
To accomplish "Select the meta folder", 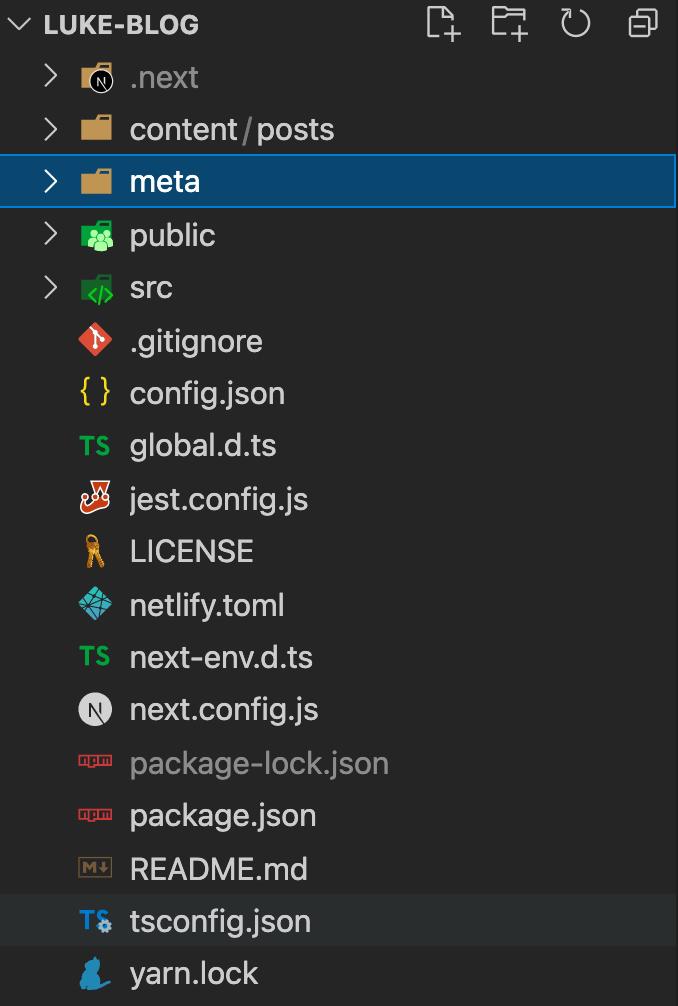I will point(338,182).
